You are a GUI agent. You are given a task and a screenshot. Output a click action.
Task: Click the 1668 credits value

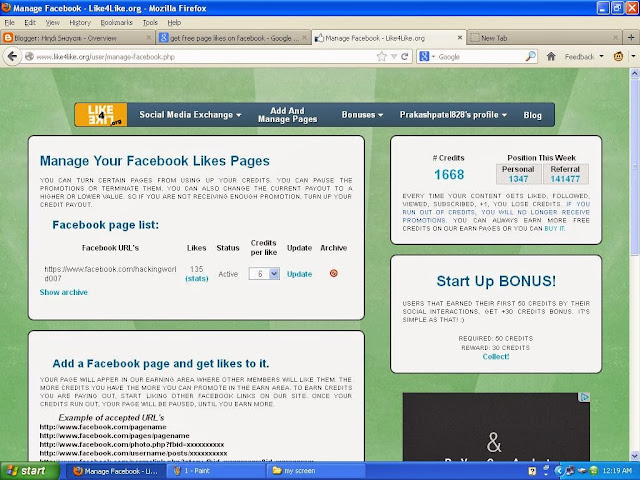click(449, 175)
